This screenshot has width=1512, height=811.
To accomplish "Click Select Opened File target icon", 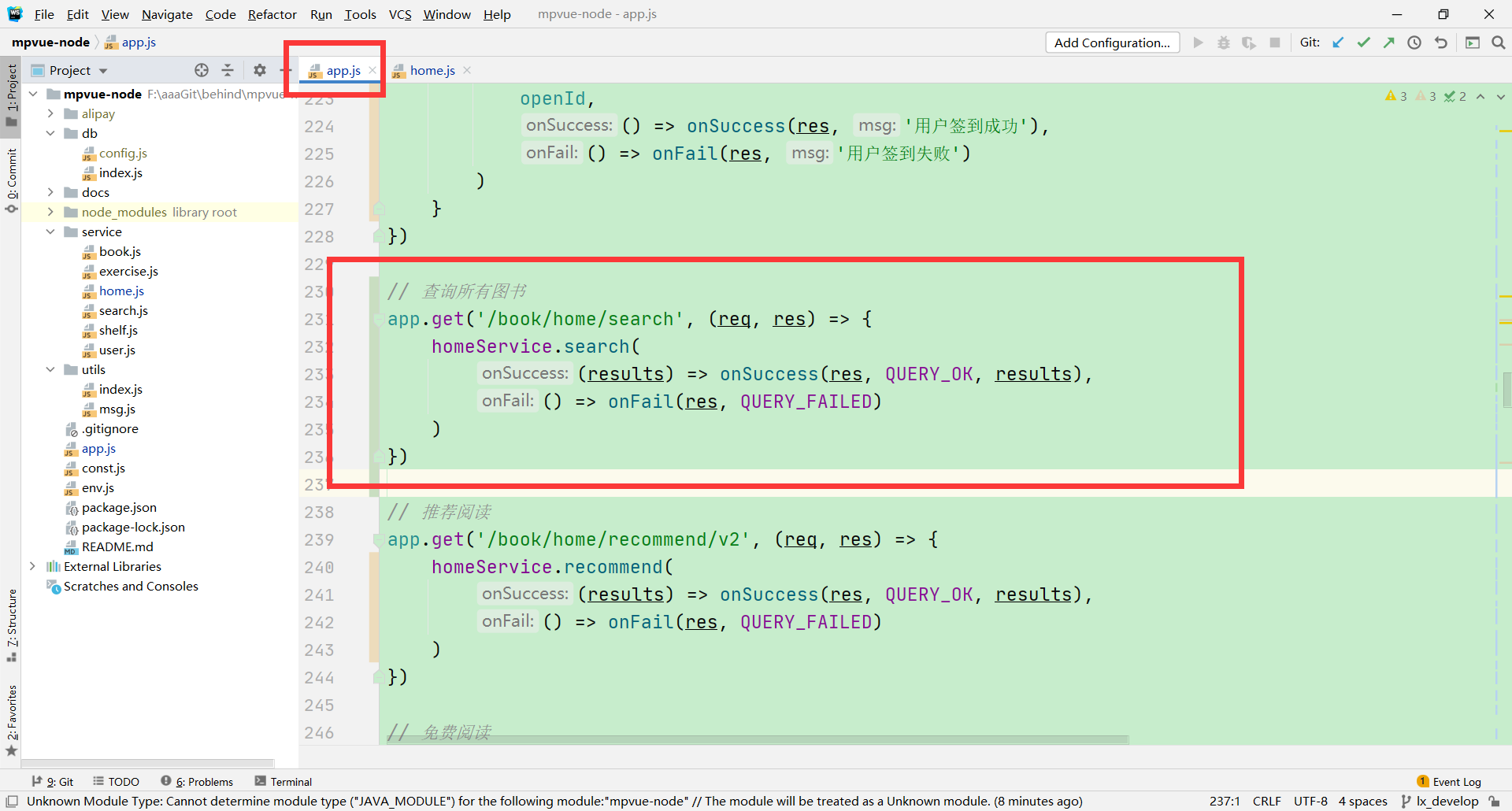I will (202, 70).
